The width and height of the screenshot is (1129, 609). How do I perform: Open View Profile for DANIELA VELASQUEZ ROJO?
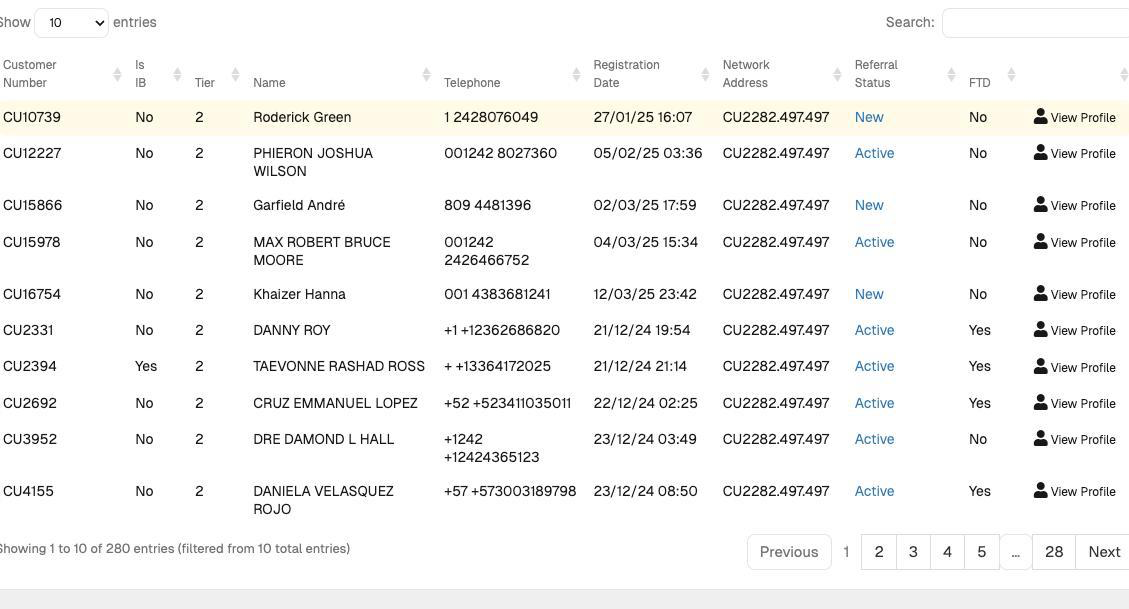(x=1074, y=491)
